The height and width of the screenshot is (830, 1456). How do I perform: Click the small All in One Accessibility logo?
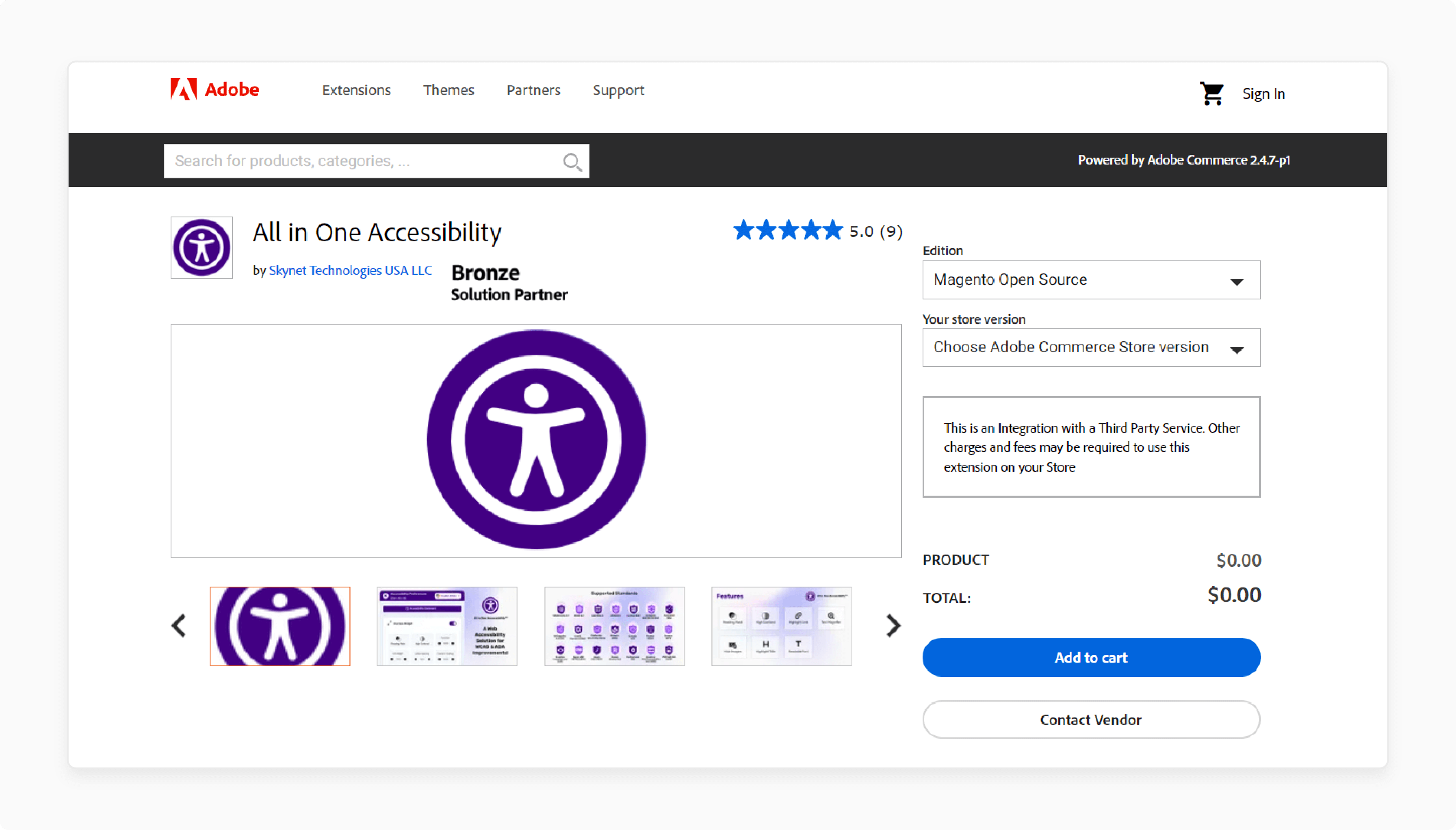click(x=202, y=247)
